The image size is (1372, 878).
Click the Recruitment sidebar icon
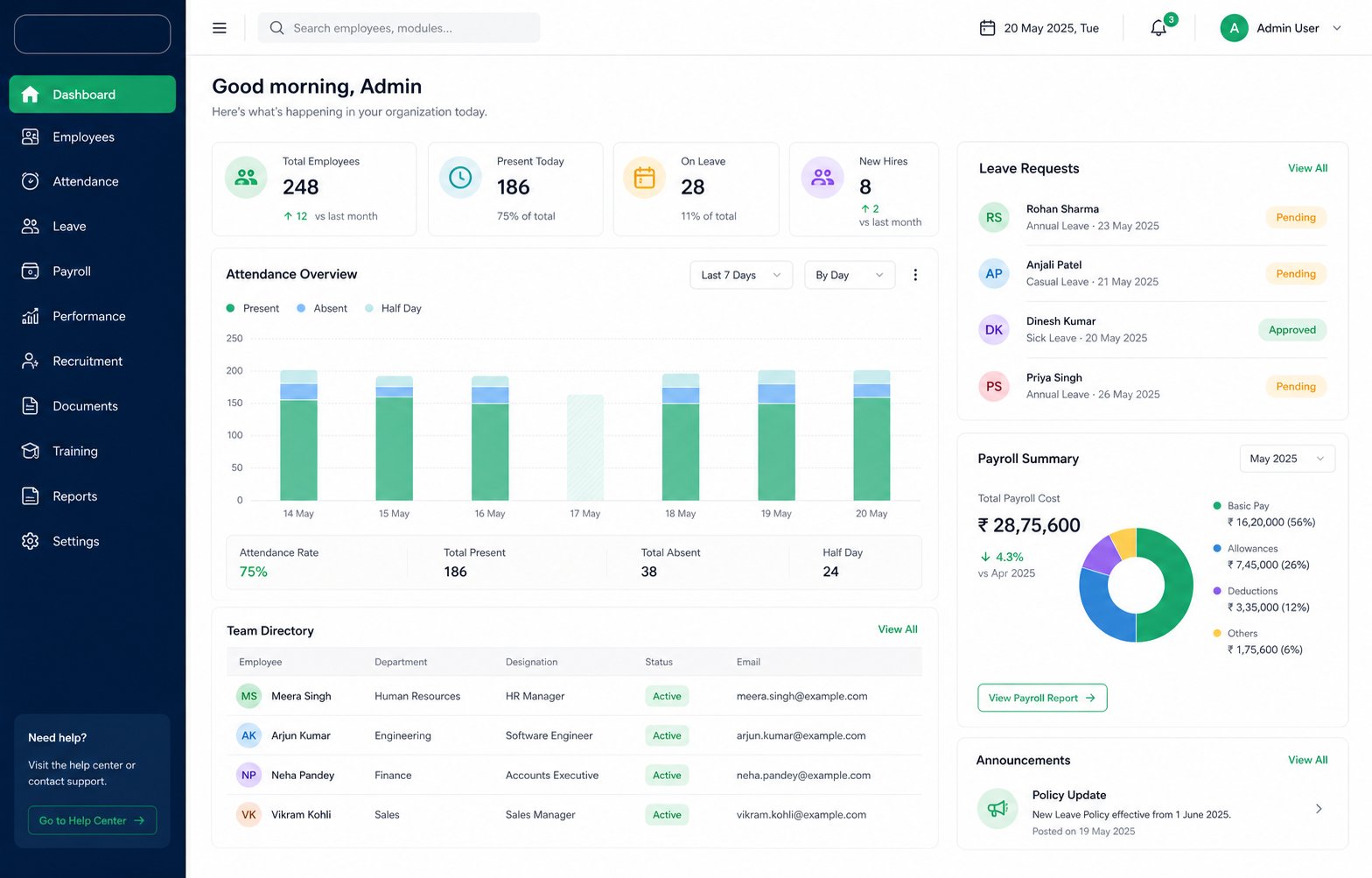31,361
